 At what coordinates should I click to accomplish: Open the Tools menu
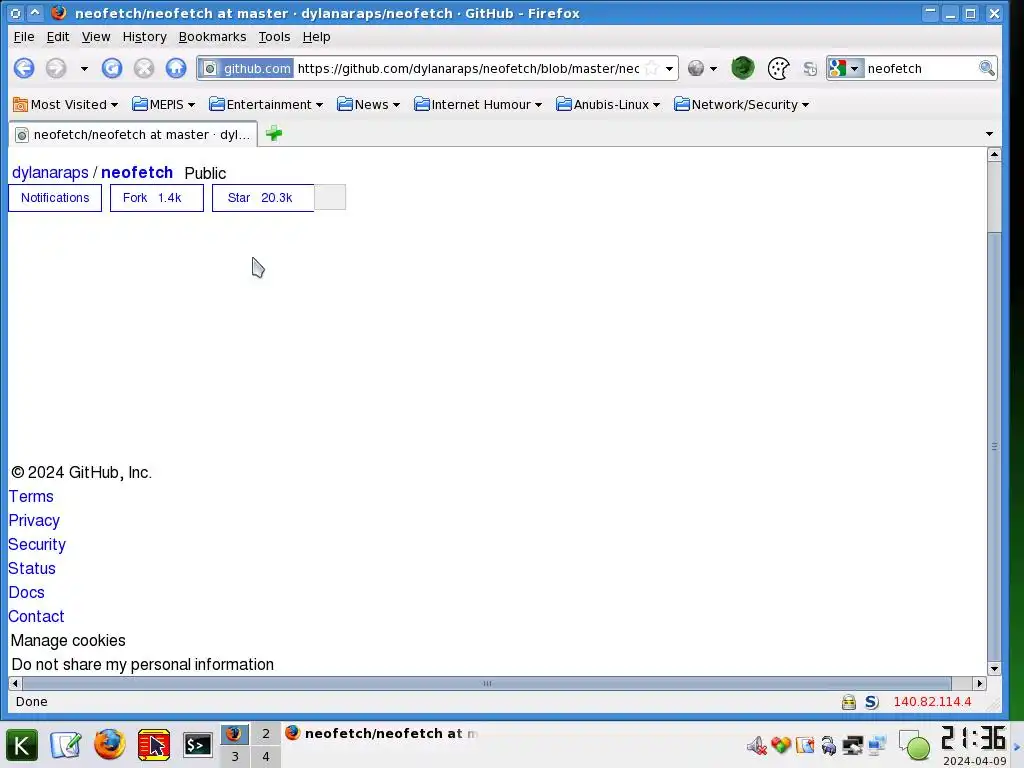click(x=274, y=37)
